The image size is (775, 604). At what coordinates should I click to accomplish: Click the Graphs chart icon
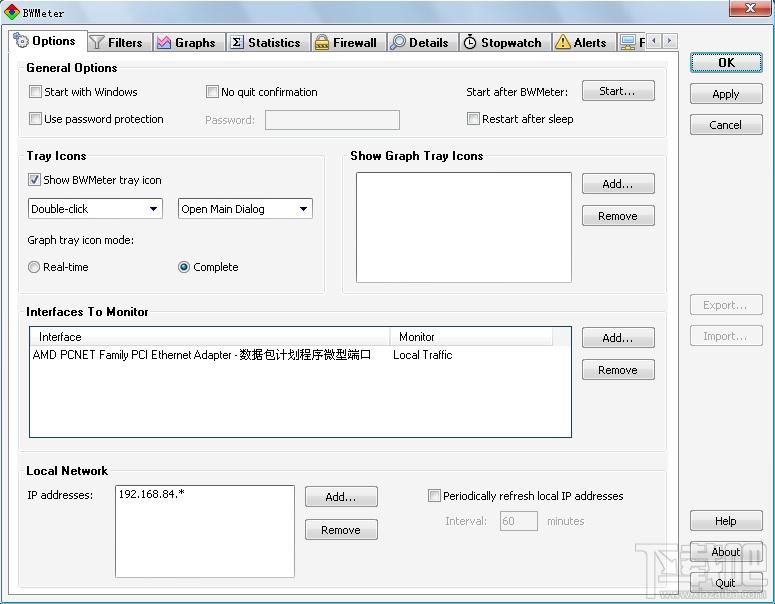pos(164,43)
